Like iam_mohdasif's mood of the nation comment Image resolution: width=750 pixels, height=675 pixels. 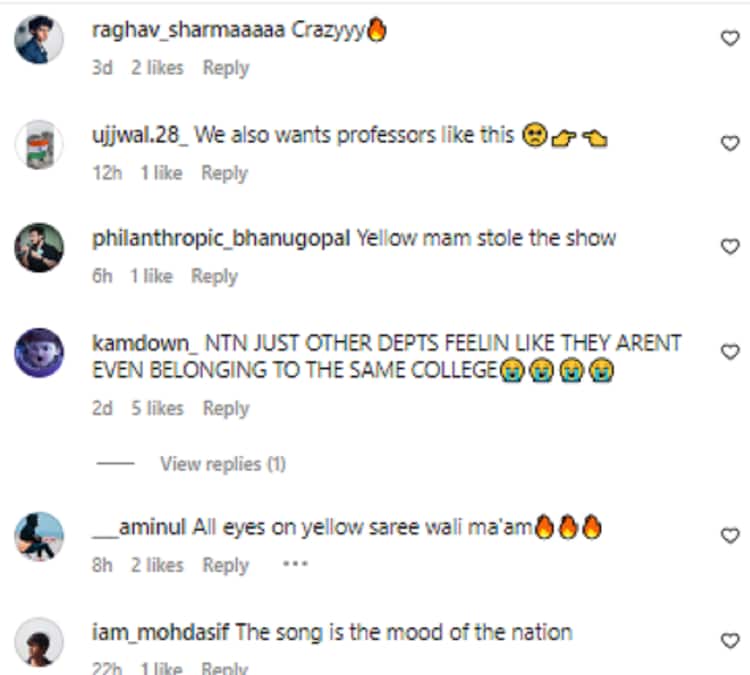coord(730,641)
